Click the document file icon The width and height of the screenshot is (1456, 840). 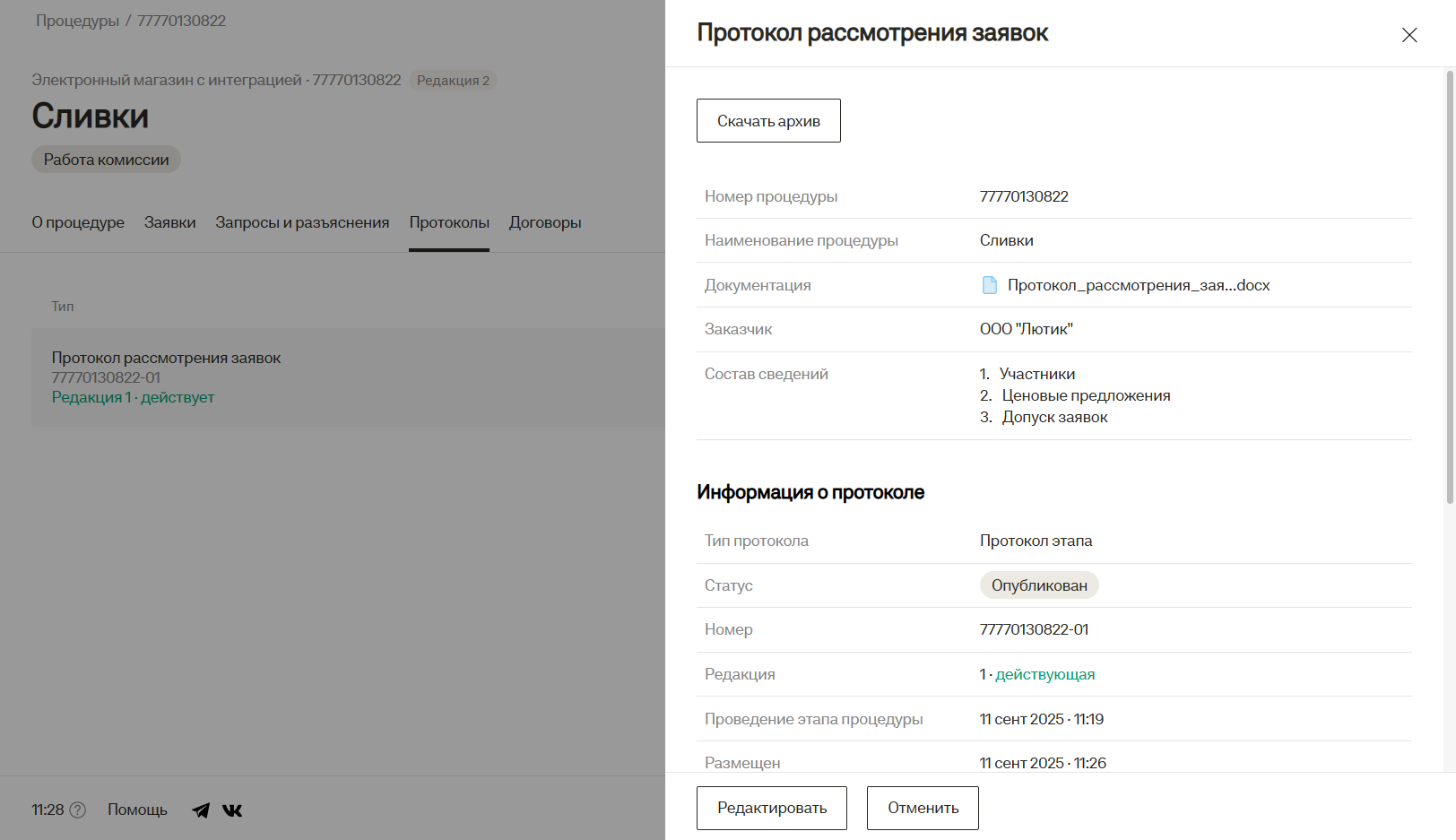990,285
